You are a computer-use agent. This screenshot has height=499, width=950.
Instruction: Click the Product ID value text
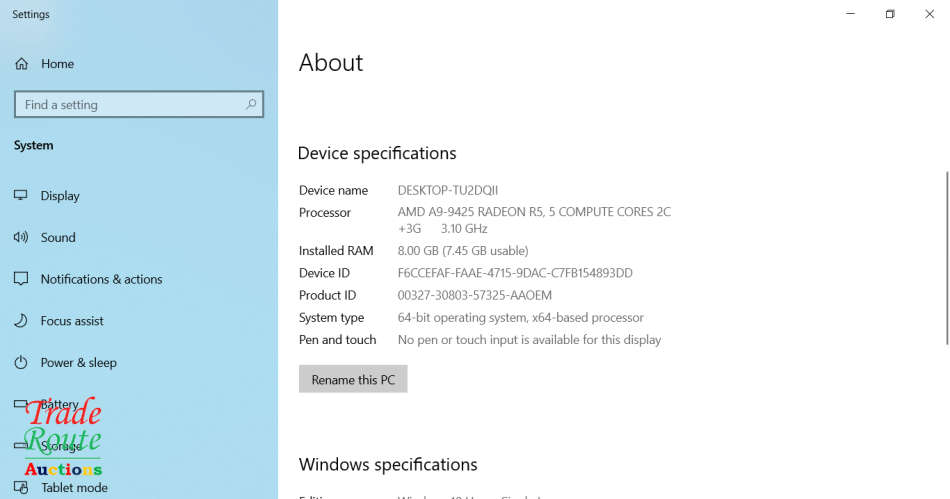[x=474, y=295]
